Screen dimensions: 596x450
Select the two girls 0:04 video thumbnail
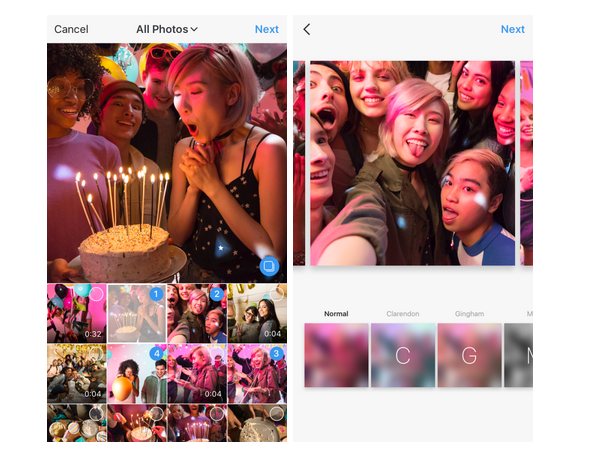coord(257,313)
